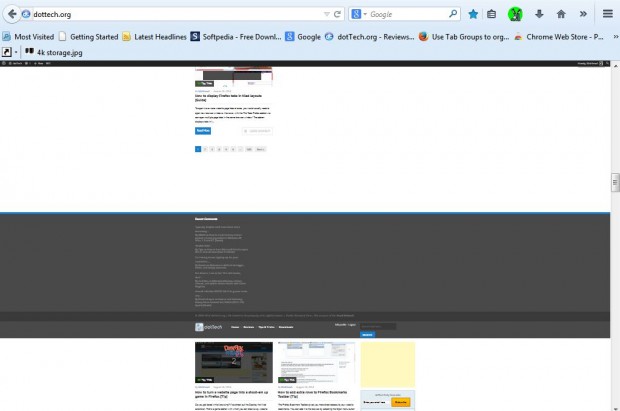Open dropdown next to shortcut arrow icon
Viewport: 620px width, 411px height.
point(16,52)
